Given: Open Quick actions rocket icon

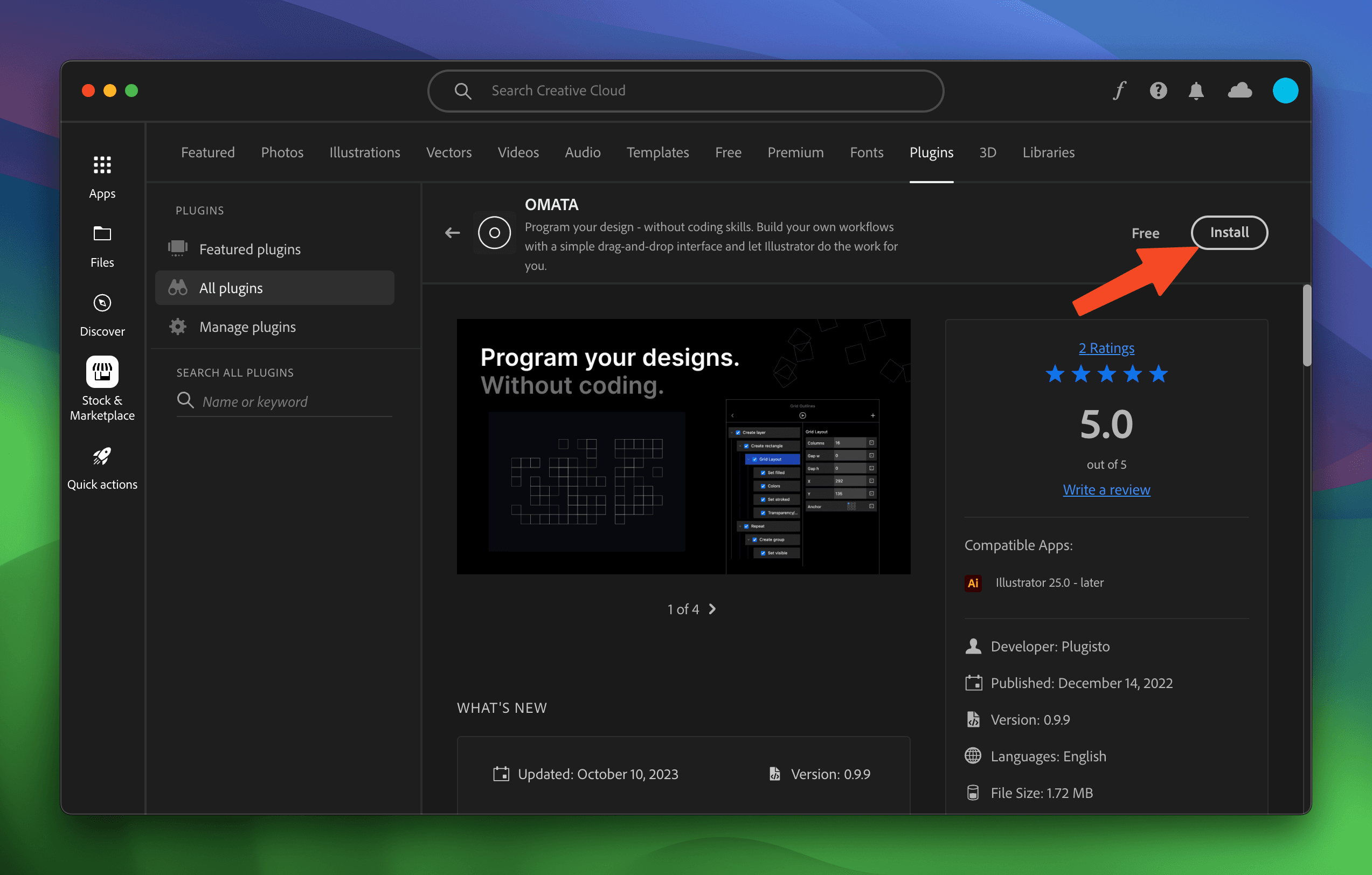Looking at the screenshot, I should coord(102,457).
